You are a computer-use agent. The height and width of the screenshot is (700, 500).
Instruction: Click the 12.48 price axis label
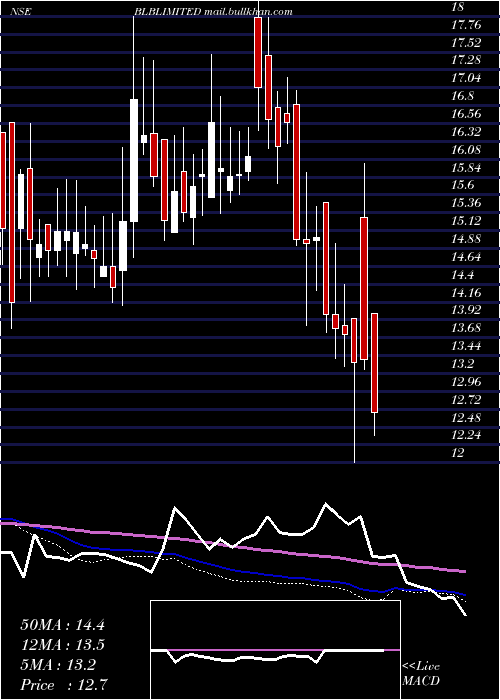[x=466, y=417]
